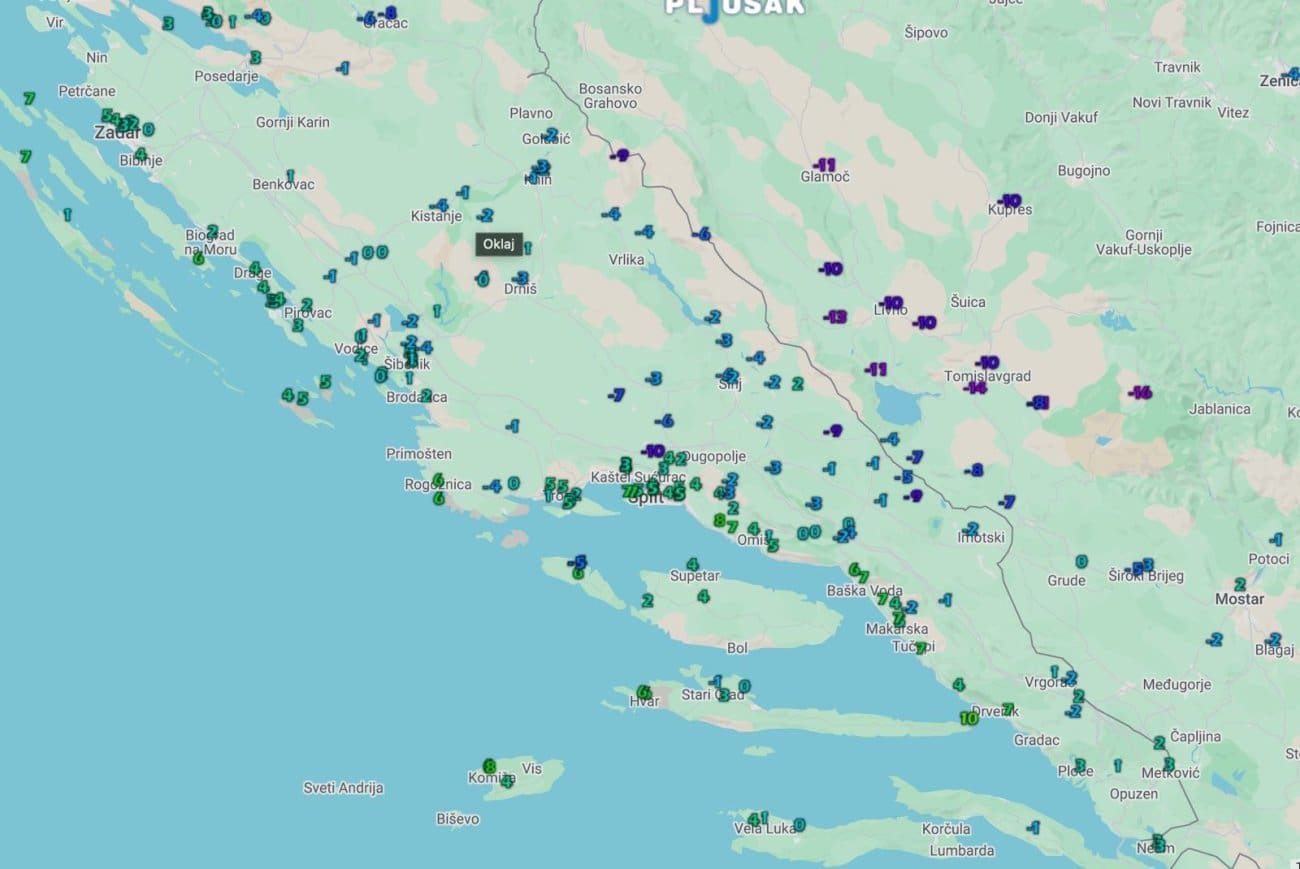This screenshot has height=869, width=1300.
Task: Select the 10 temperature marker near Drvenik
Action: coord(968,718)
